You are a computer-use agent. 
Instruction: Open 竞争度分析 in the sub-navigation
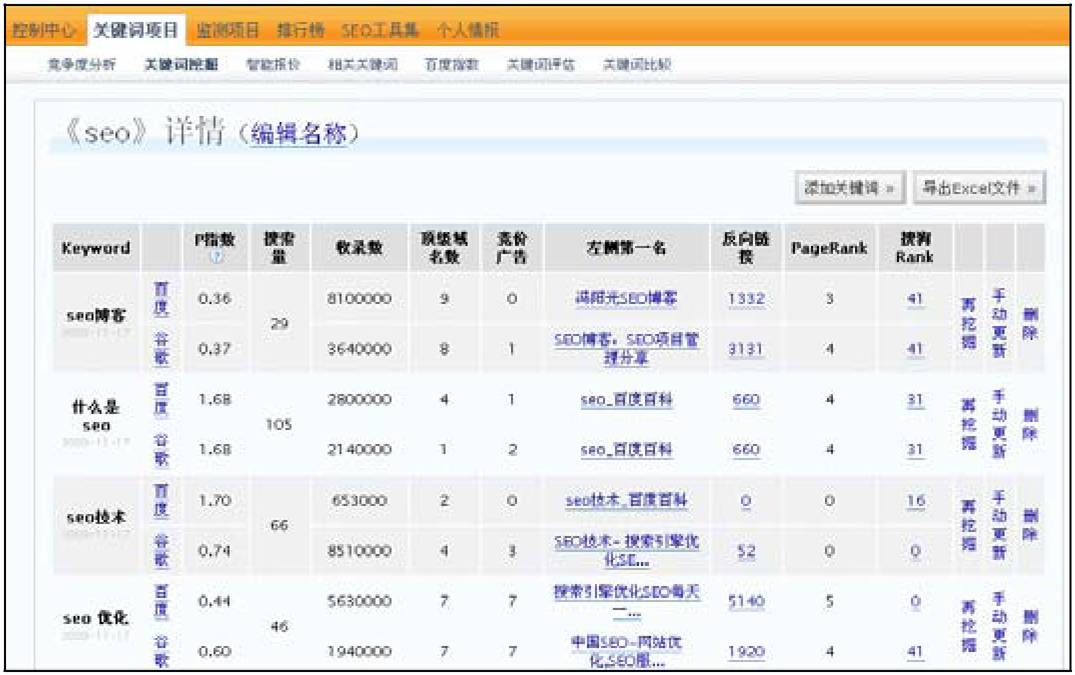click(81, 64)
